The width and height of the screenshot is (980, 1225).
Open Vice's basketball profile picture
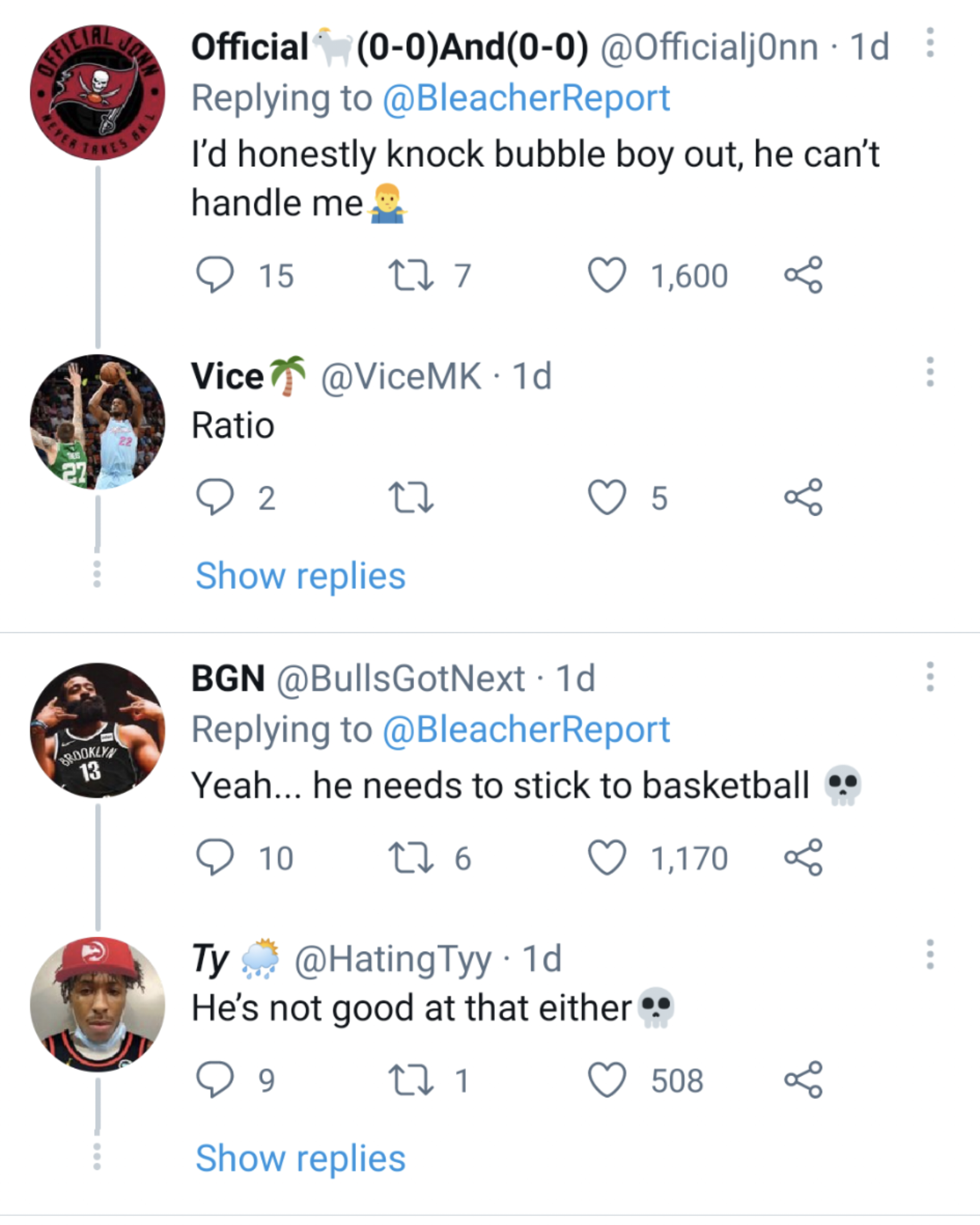pos(98,422)
